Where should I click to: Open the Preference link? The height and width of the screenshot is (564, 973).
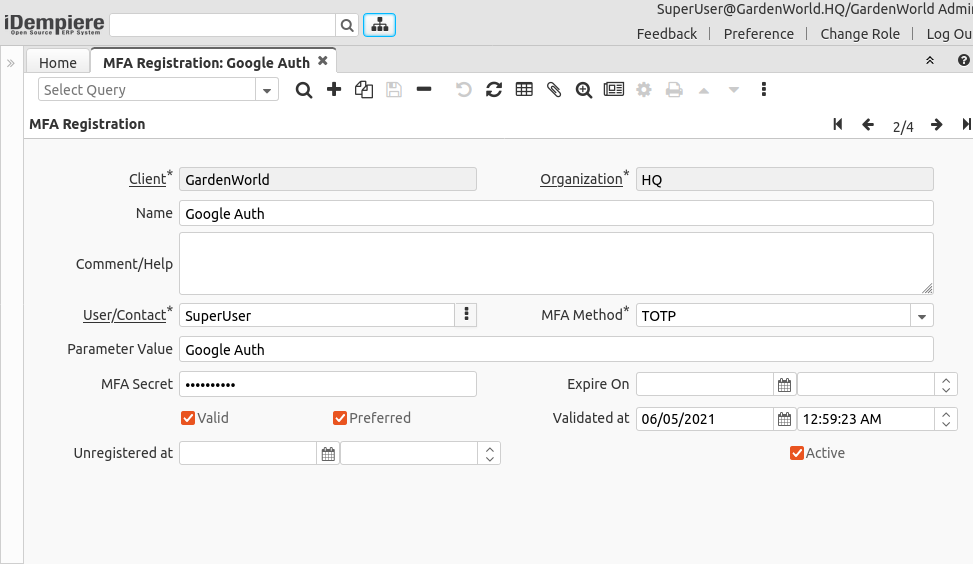click(759, 34)
